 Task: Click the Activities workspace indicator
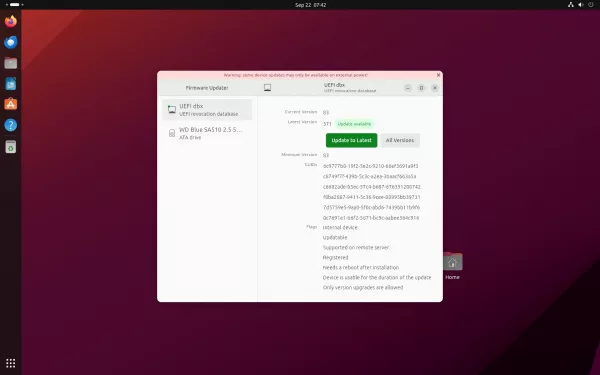click(15, 5)
